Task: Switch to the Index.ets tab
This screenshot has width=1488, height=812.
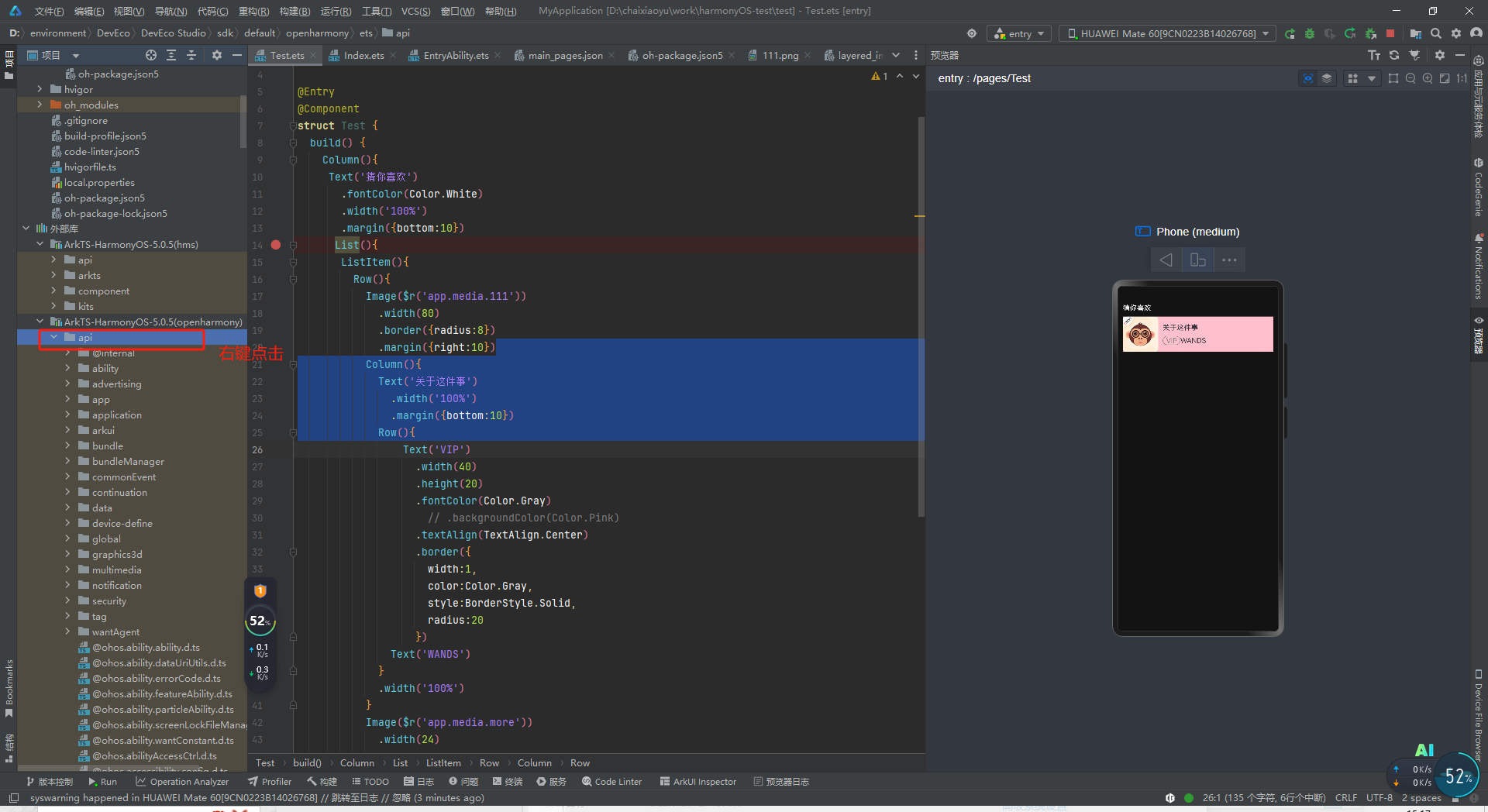Action: 363,55
